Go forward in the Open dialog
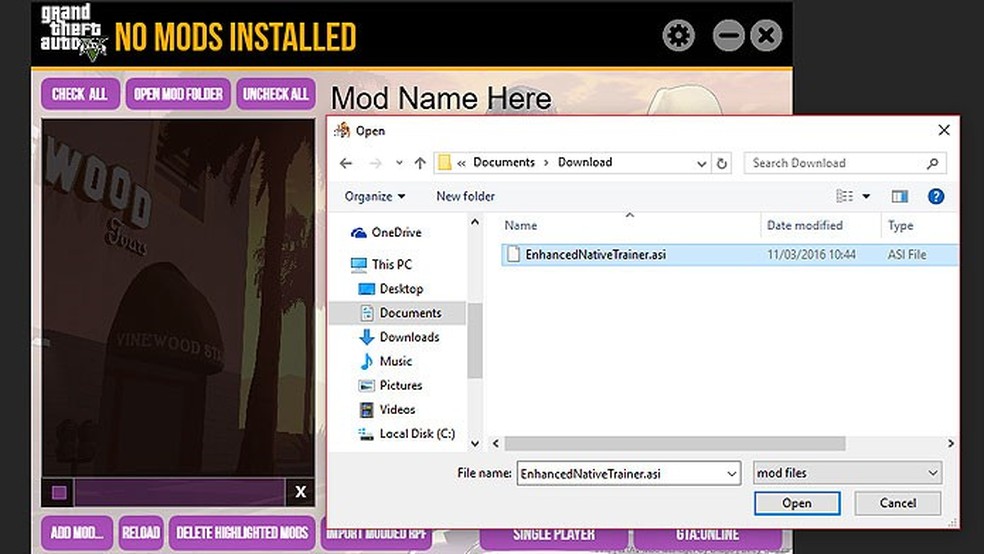 375,163
